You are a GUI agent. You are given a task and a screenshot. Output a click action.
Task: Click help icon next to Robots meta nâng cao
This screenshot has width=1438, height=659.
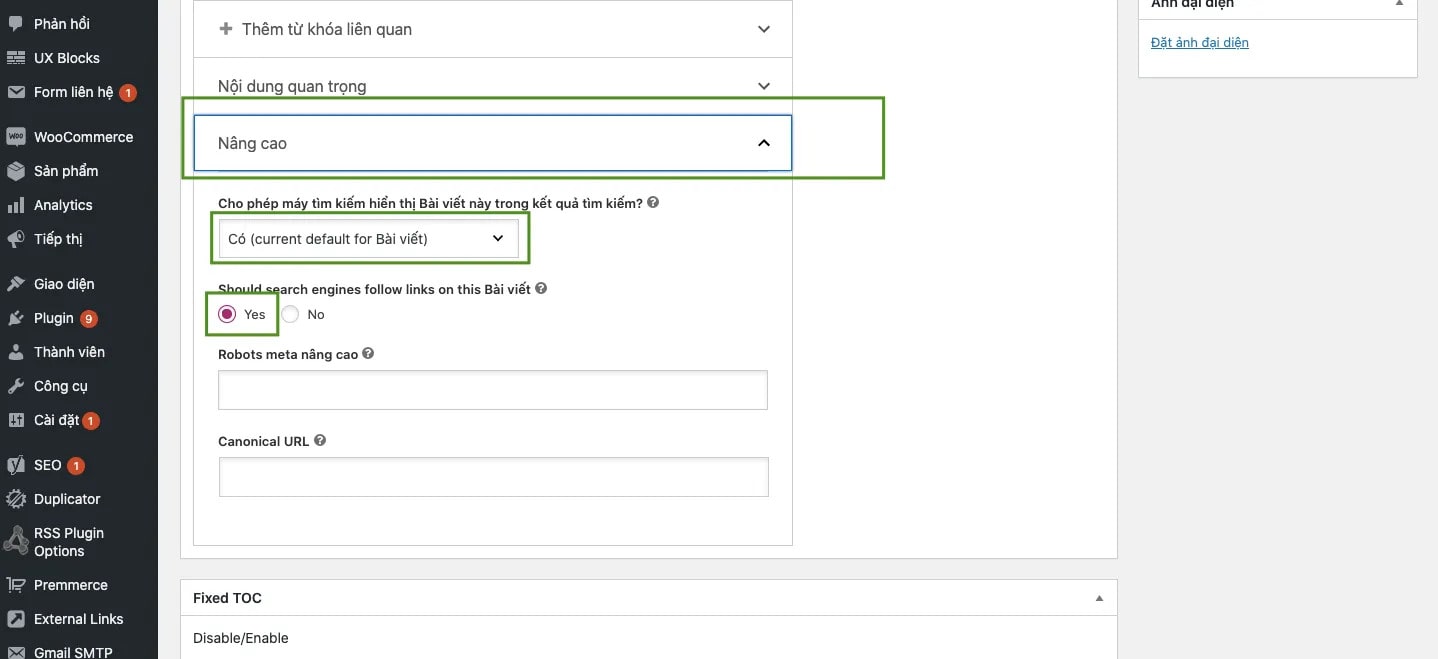point(368,354)
